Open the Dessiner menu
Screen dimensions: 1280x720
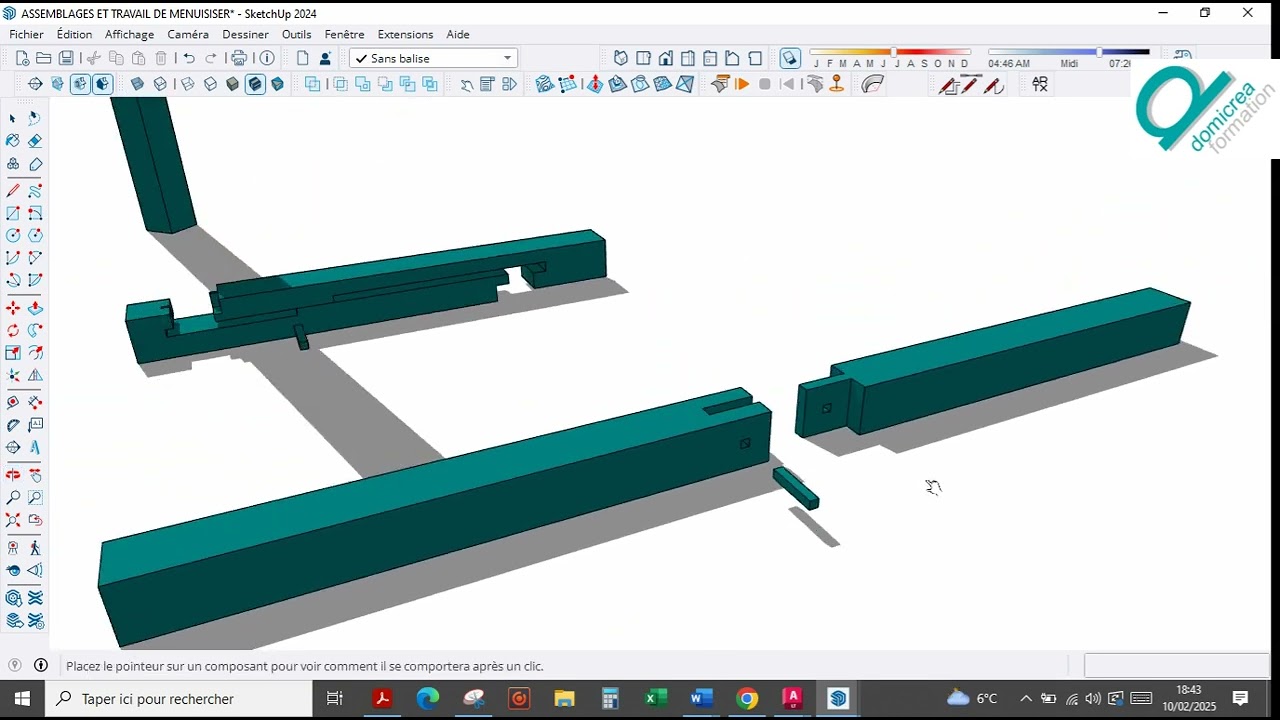point(245,34)
